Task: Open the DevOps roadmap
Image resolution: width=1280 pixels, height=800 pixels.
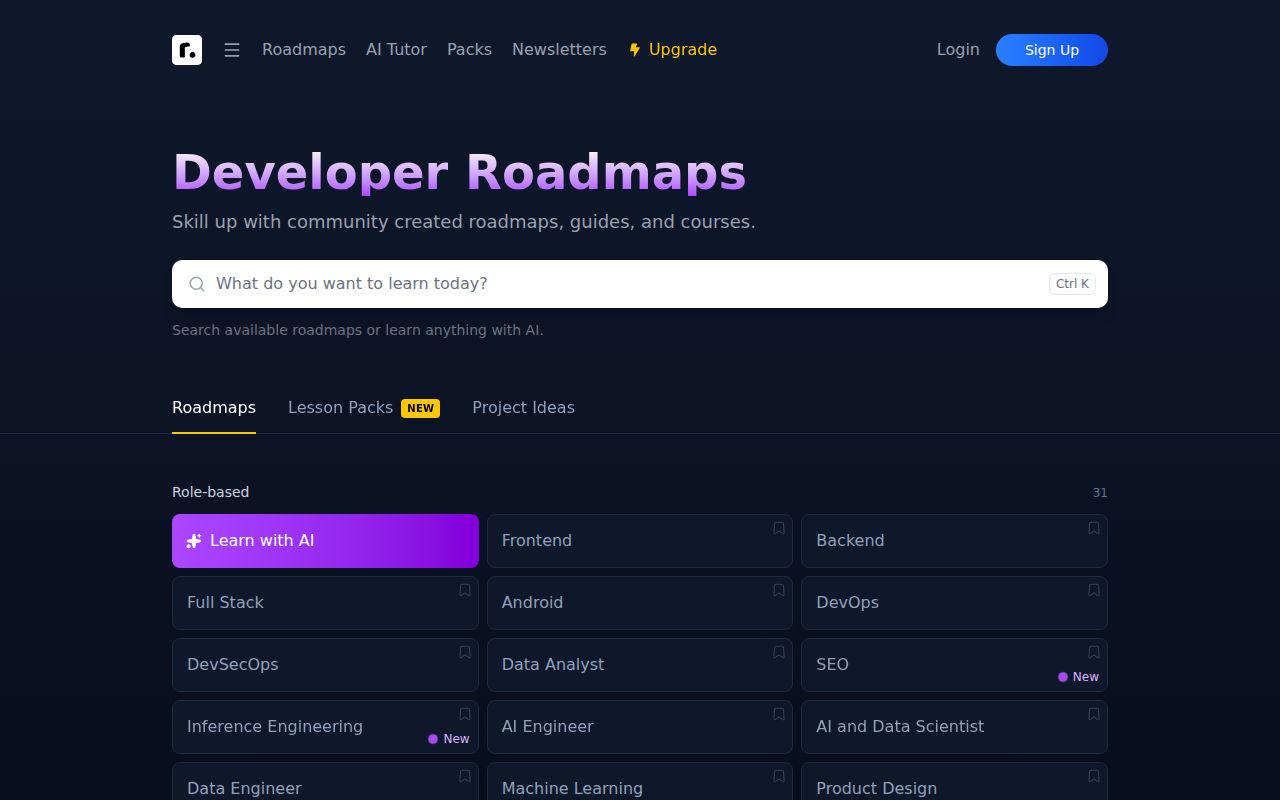Action: [x=954, y=603]
